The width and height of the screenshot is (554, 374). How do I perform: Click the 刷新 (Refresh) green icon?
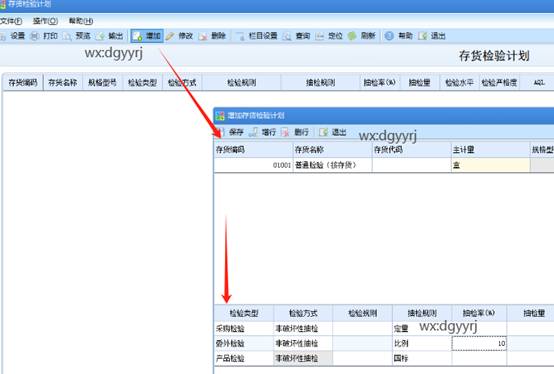[352, 36]
